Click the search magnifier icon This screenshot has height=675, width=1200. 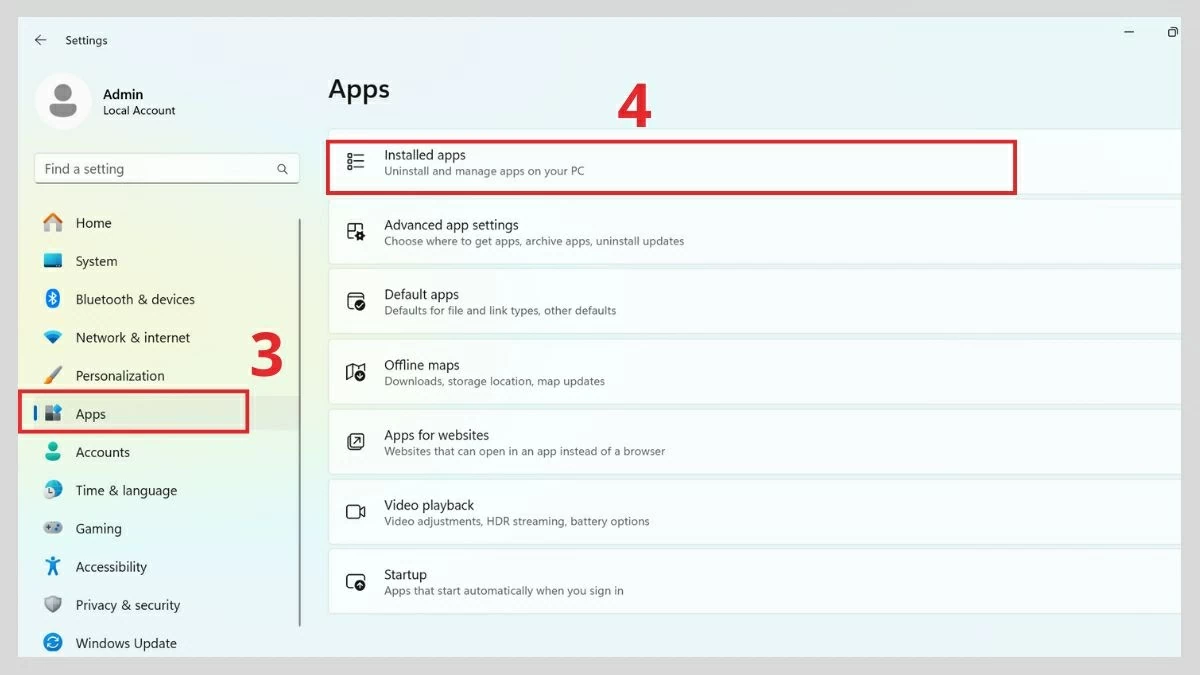tap(283, 168)
